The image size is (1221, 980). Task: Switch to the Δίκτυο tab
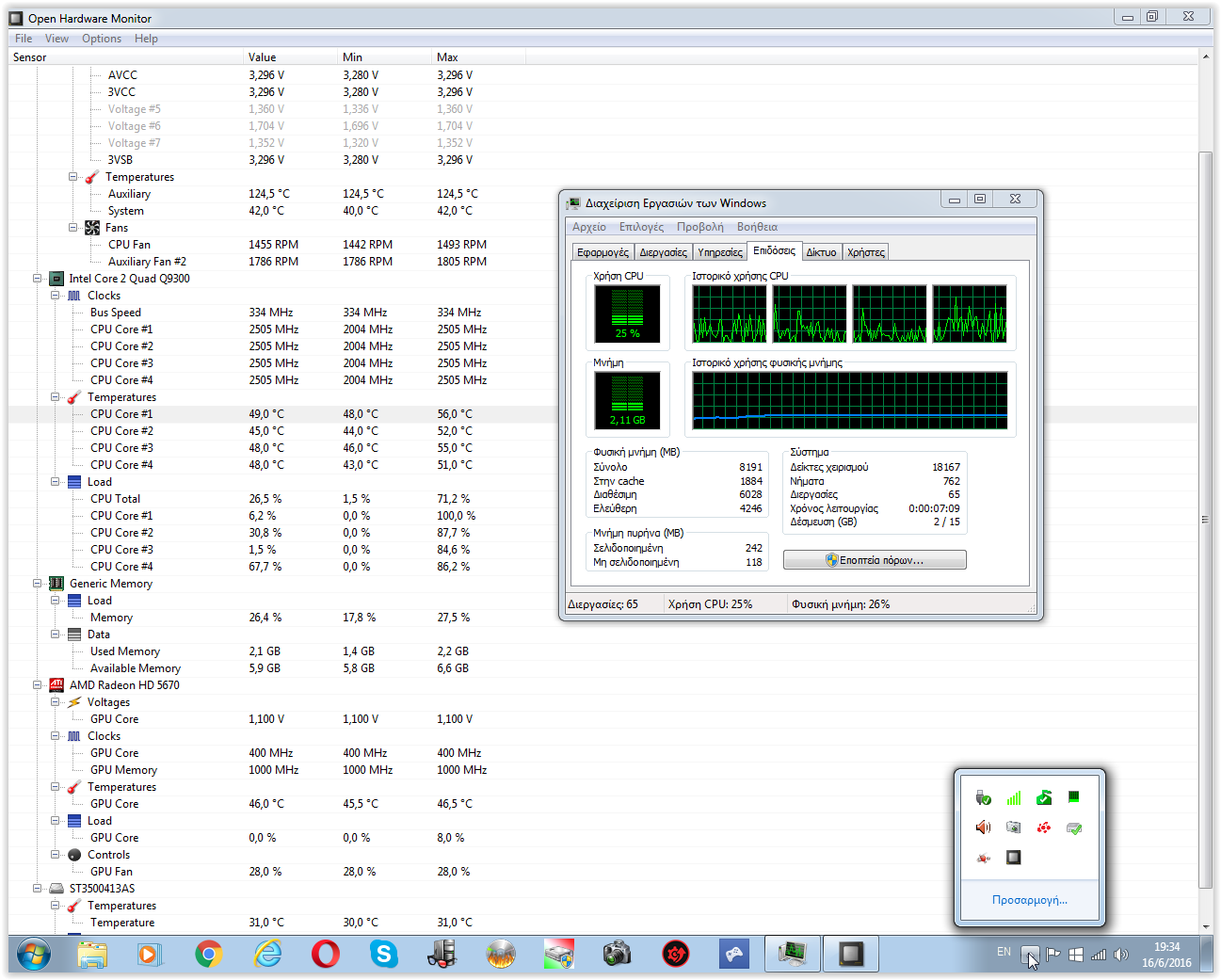pyautogui.click(x=822, y=252)
